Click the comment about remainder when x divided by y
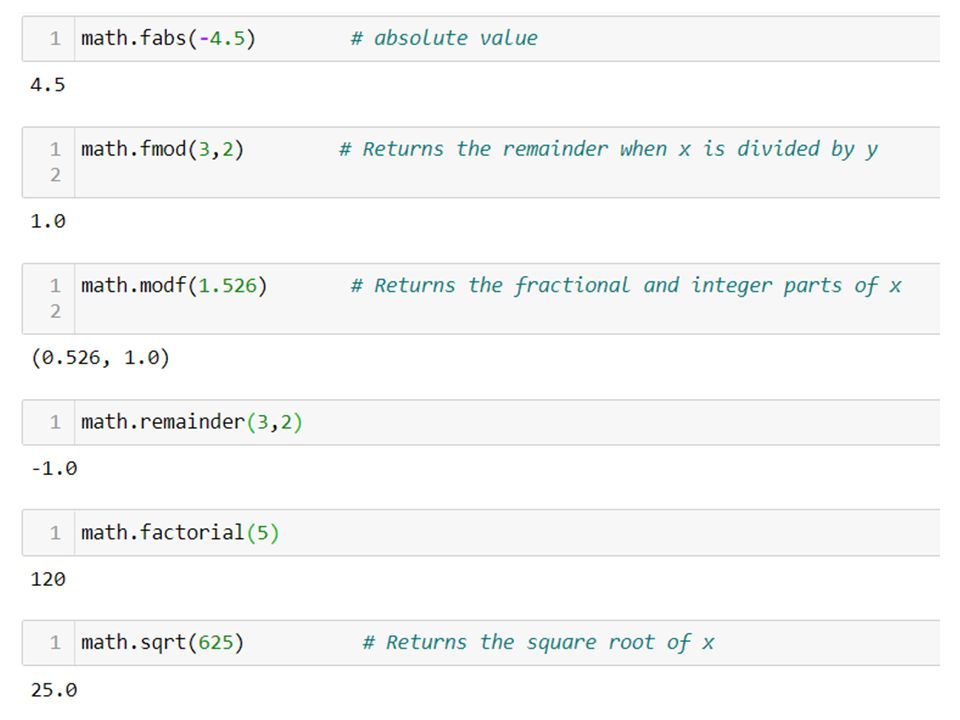Image resolution: width=960 pixels, height=720 pixels. pyautogui.click(x=609, y=149)
